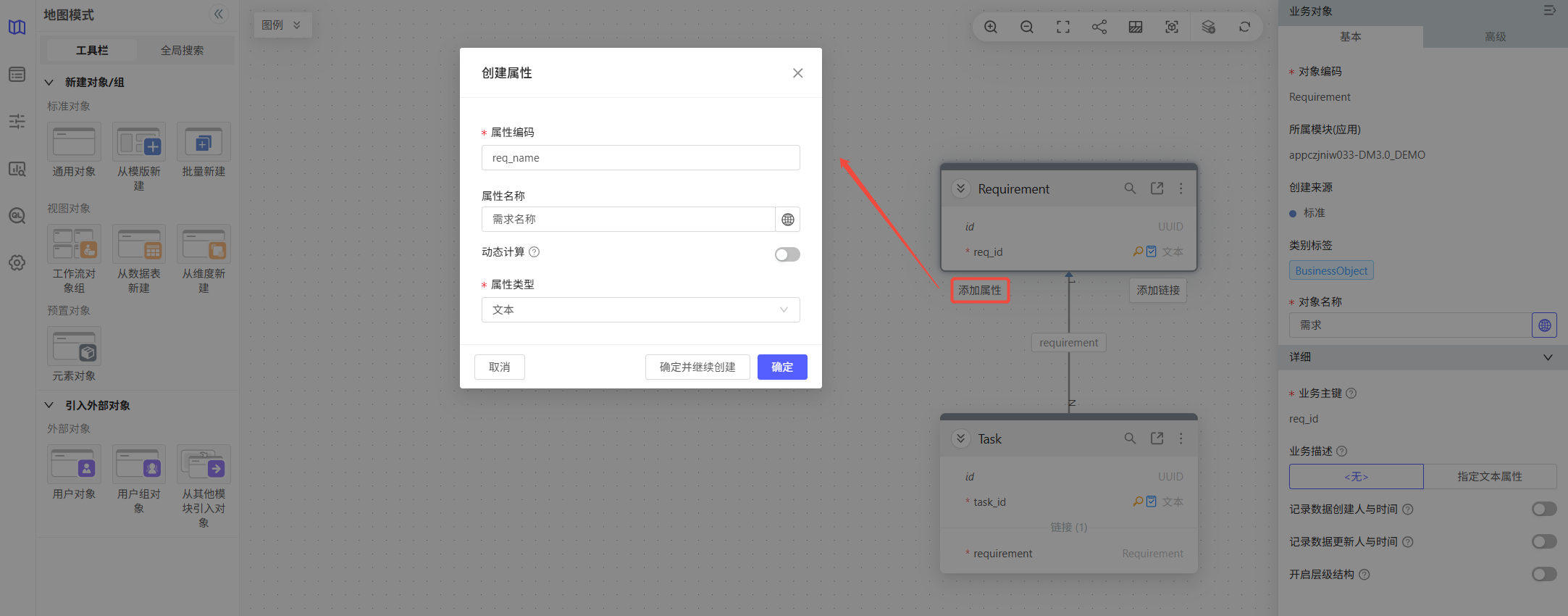Viewport: 1568px width, 616px height.
Task: Collapse the Requirement card attributes
Action: [960, 188]
